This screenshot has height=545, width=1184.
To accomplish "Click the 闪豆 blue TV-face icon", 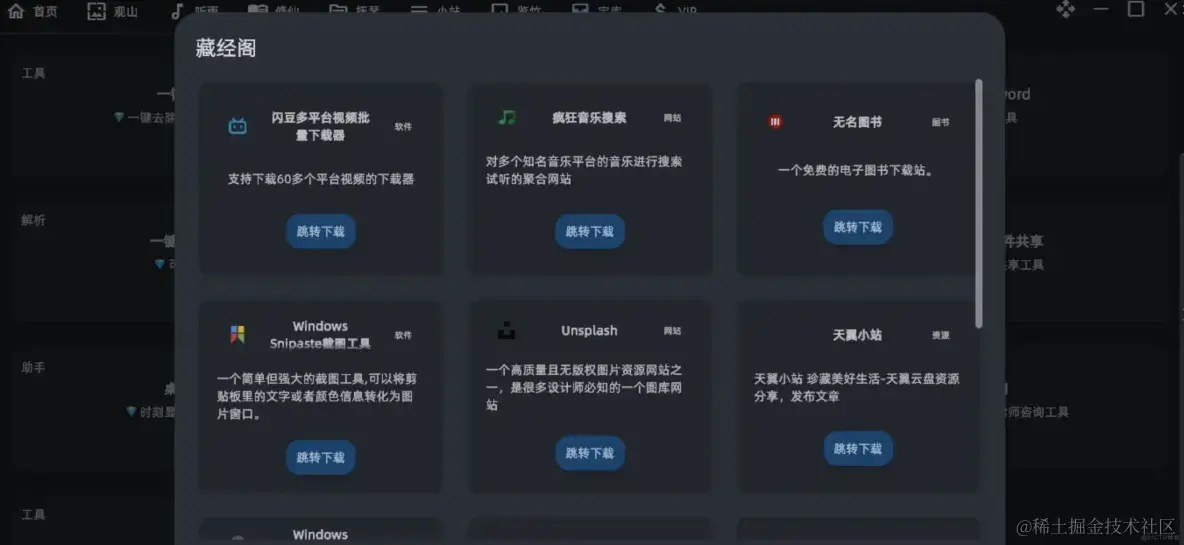I will tap(238, 126).
